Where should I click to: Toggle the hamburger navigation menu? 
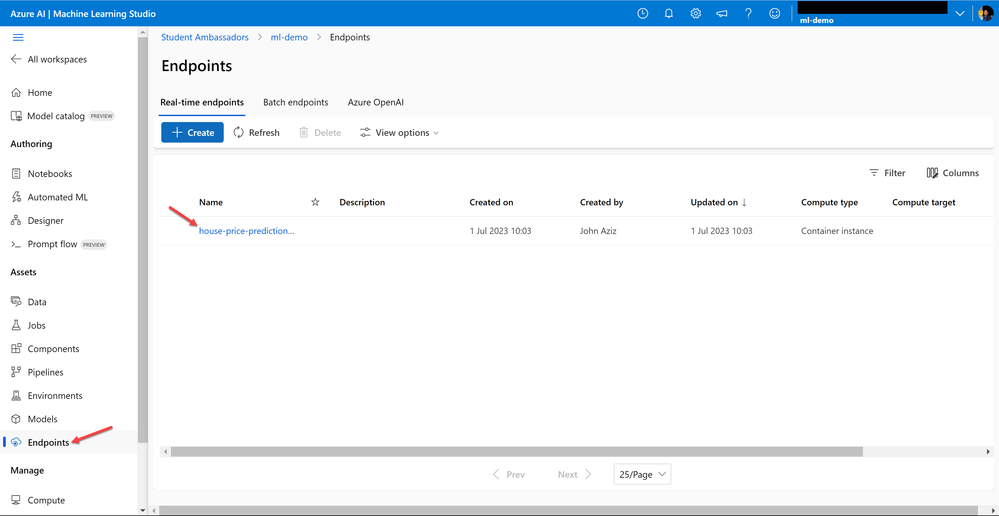click(x=18, y=38)
